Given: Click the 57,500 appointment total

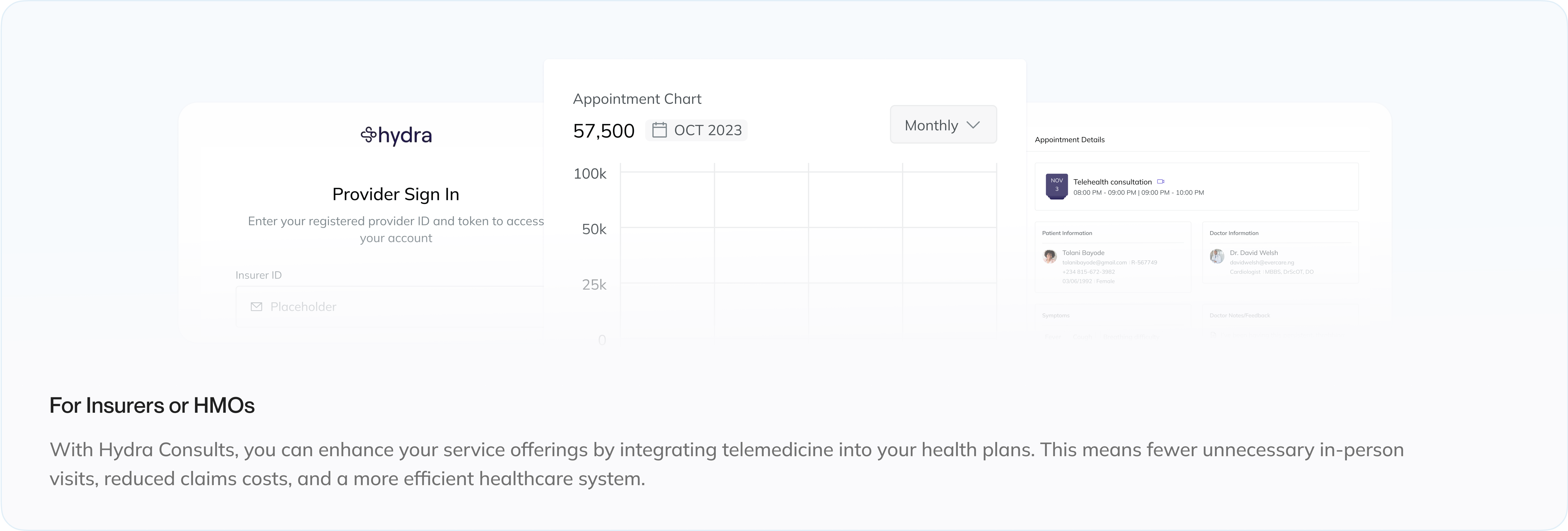Looking at the screenshot, I should tap(604, 131).
